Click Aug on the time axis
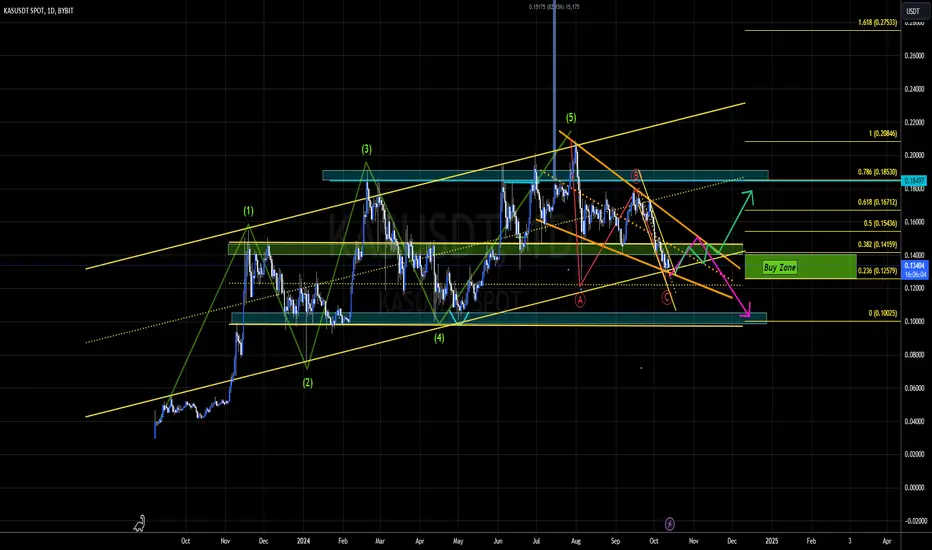932x550 pixels. [x=575, y=541]
